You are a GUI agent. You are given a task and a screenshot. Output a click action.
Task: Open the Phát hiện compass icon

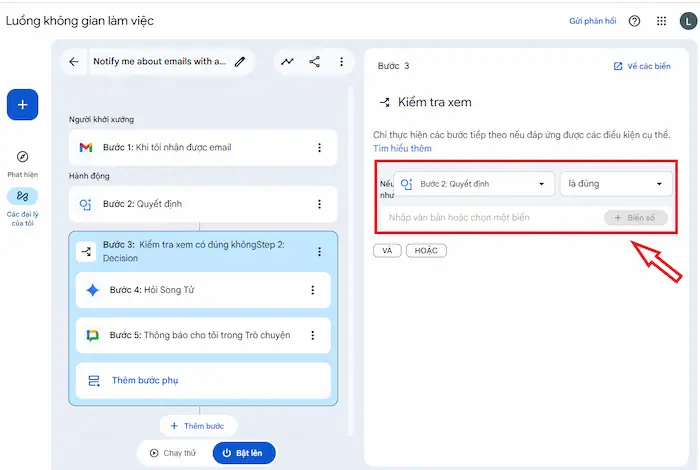22,157
